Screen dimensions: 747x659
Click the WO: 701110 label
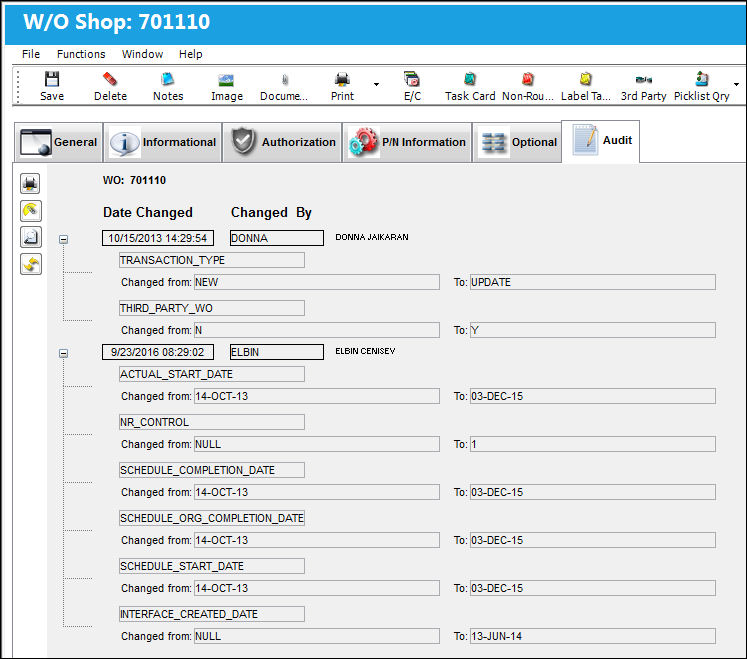[134, 181]
